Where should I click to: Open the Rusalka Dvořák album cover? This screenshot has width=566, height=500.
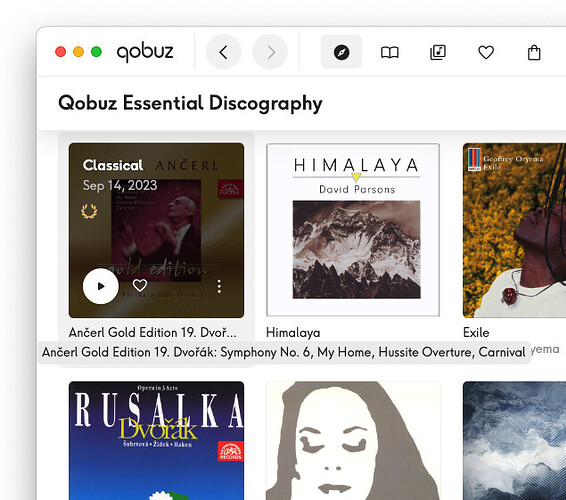[156, 440]
